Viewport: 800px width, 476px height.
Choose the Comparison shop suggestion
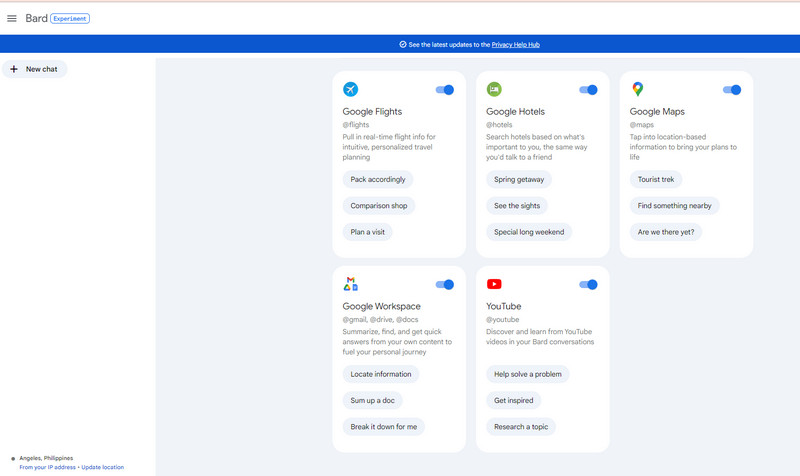tap(379, 206)
